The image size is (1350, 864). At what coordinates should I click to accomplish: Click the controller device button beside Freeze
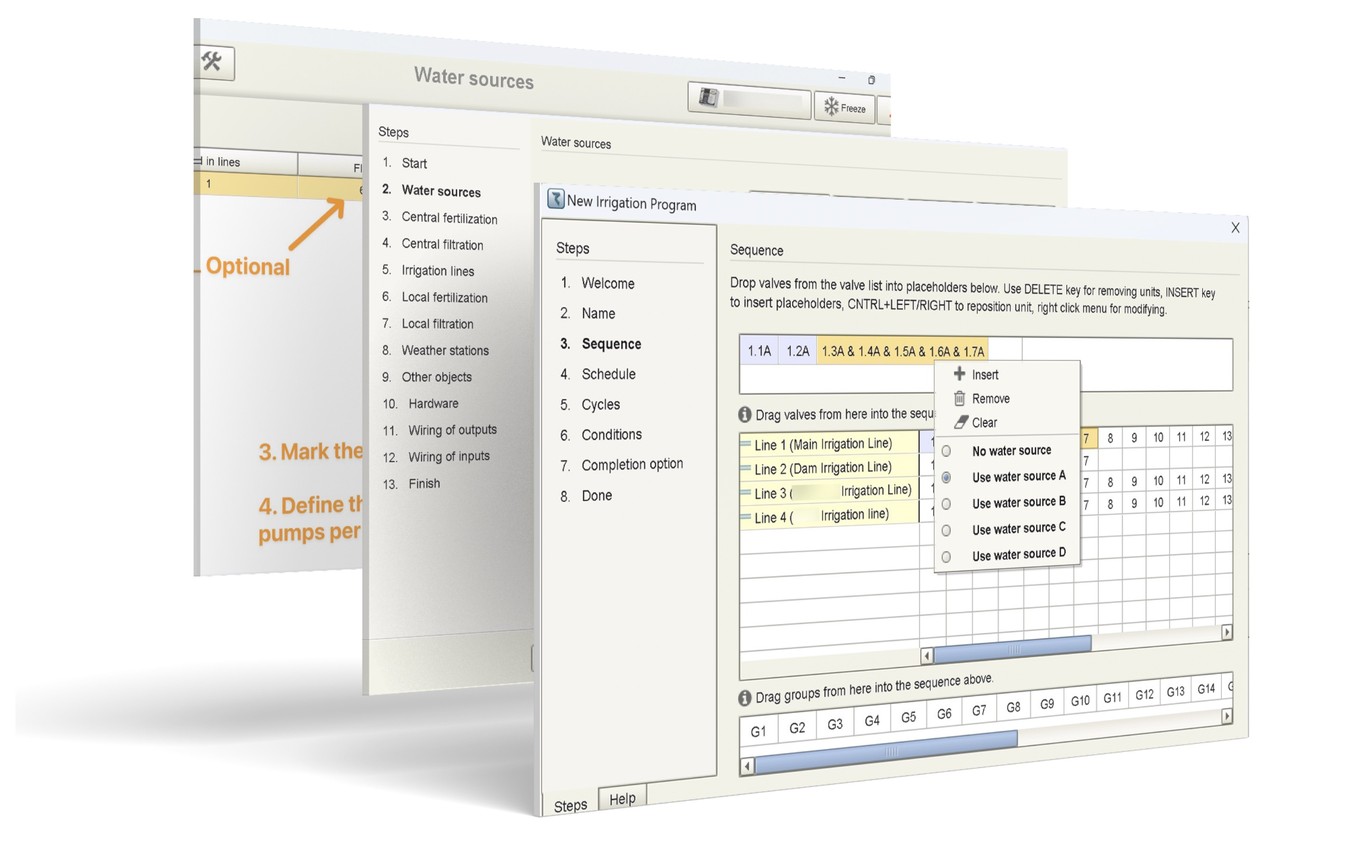[749, 100]
